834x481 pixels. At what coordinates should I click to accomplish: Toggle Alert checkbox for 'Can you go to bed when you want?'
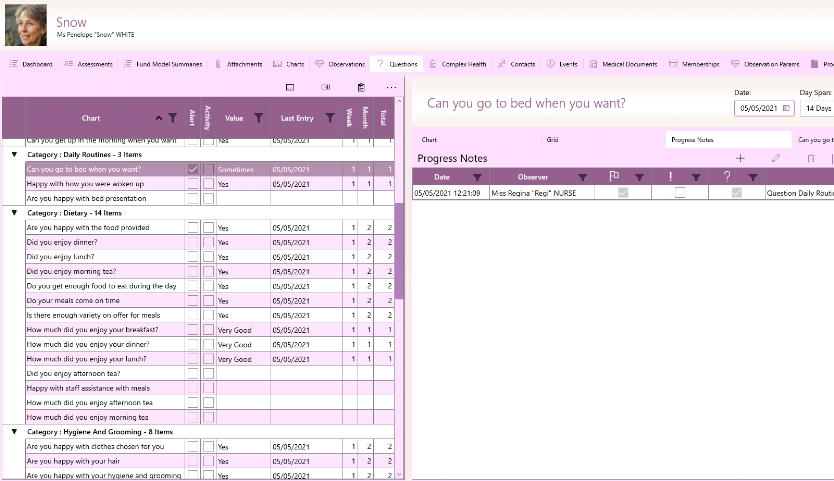coord(193,169)
